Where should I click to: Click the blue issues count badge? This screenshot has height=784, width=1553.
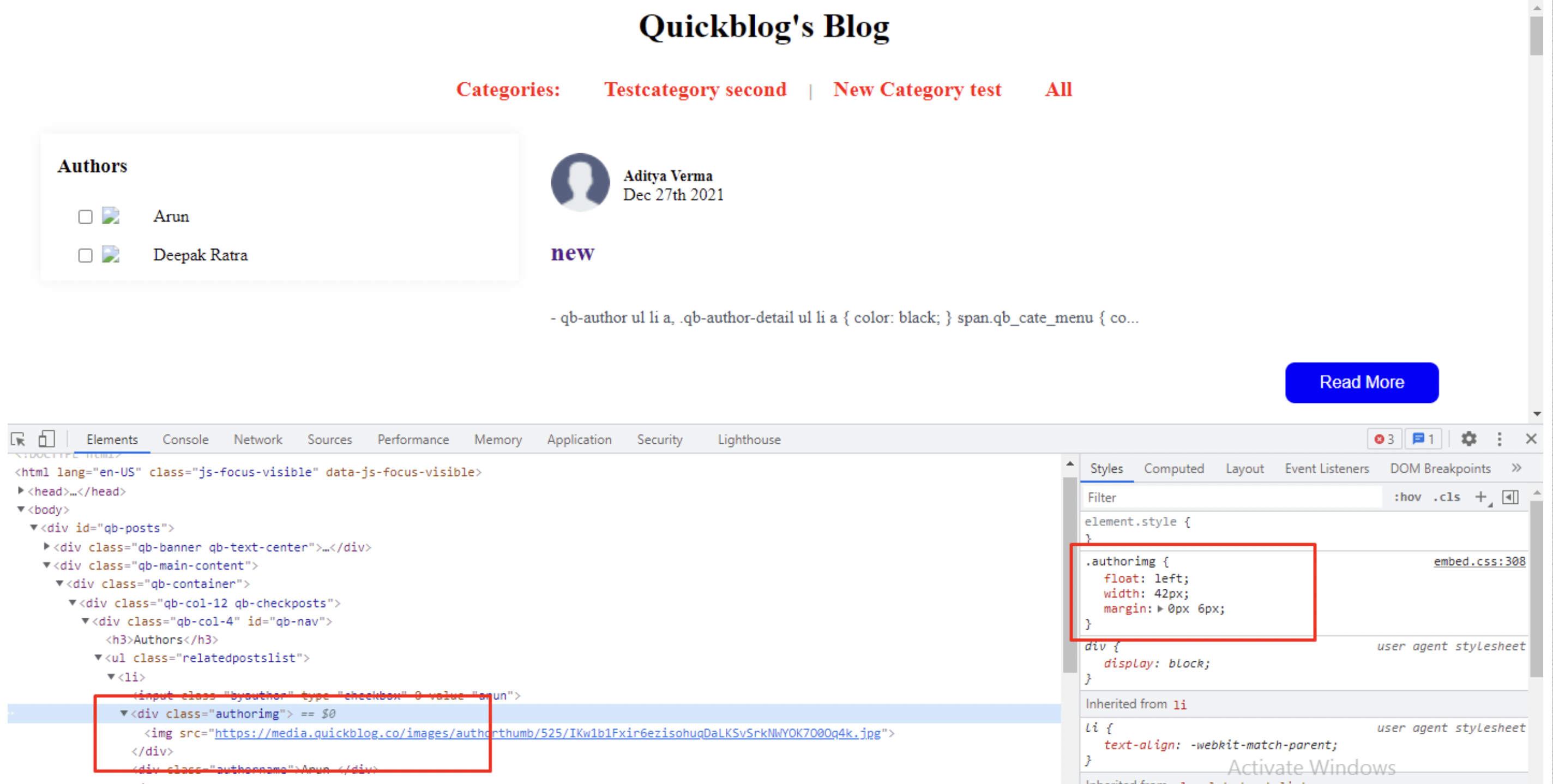[x=1423, y=439]
